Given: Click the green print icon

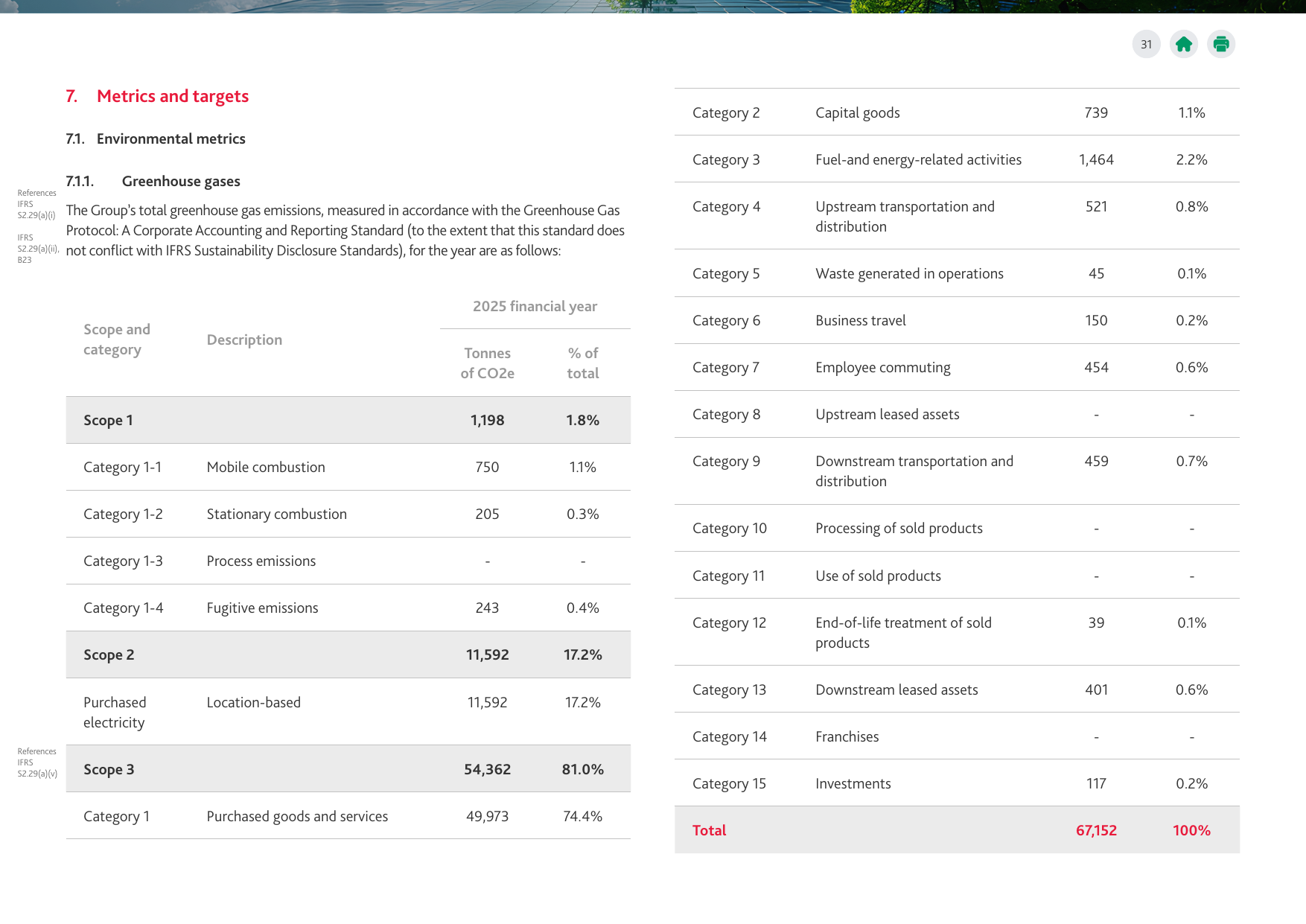Looking at the screenshot, I should (x=1221, y=45).
